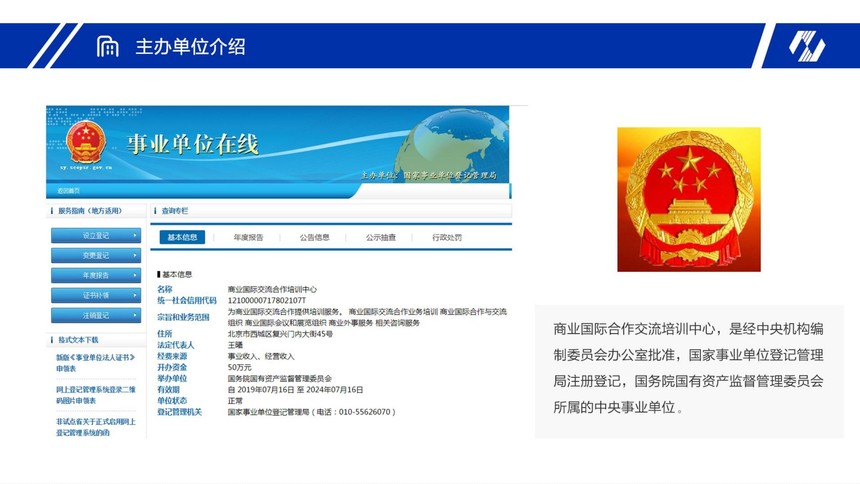Click the value 商业国际交流合作培训中心
This screenshot has width=860, height=484.
tap(272, 289)
